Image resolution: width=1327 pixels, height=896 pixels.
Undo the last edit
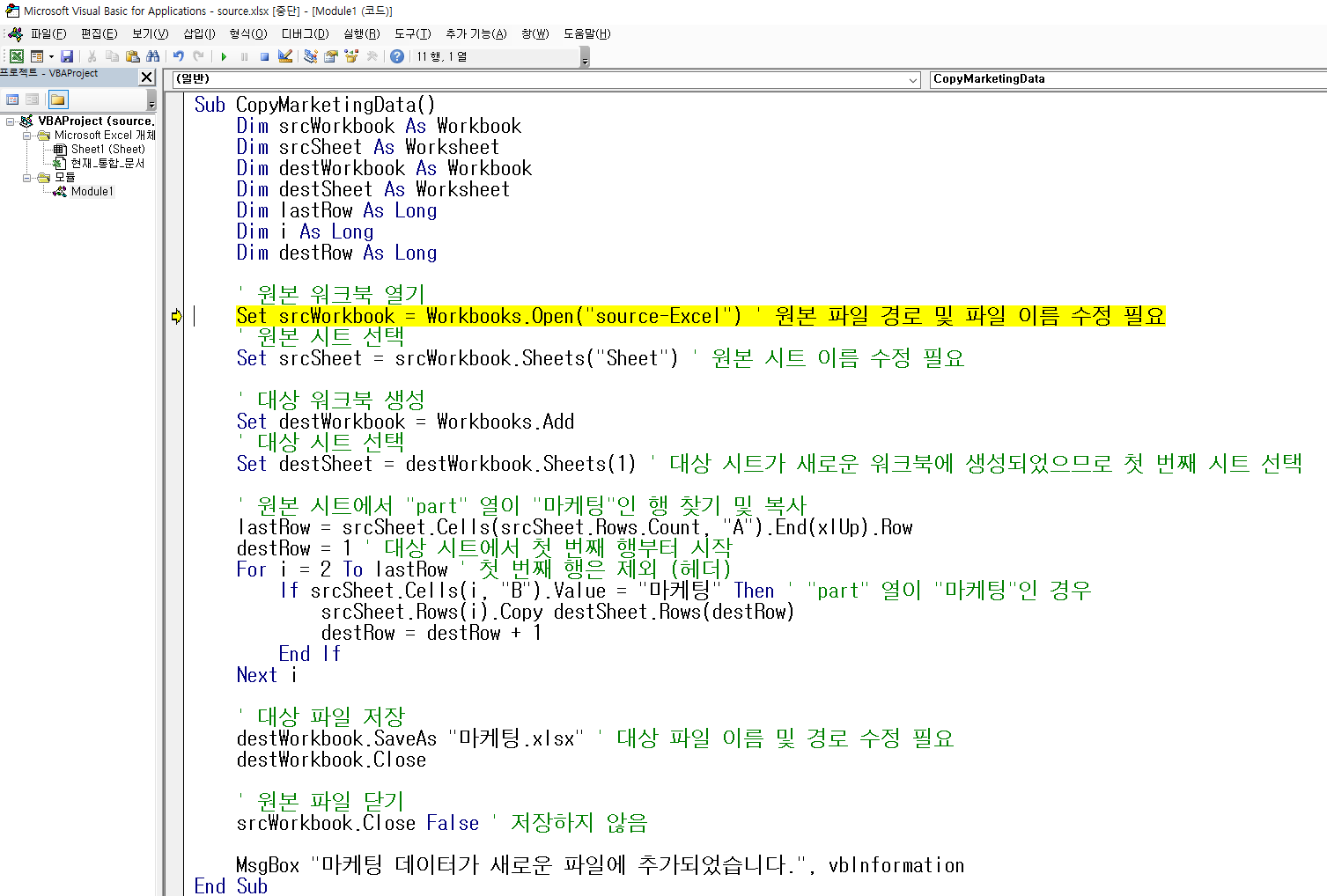178,56
